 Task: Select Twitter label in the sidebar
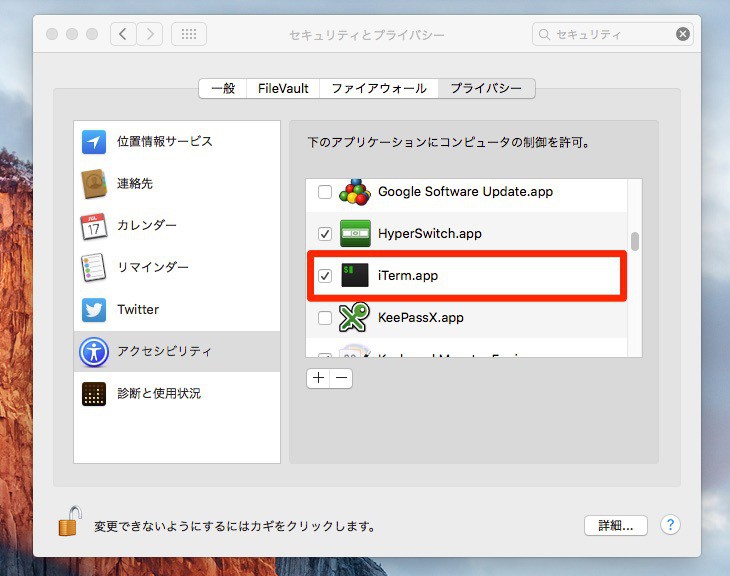(x=138, y=310)
